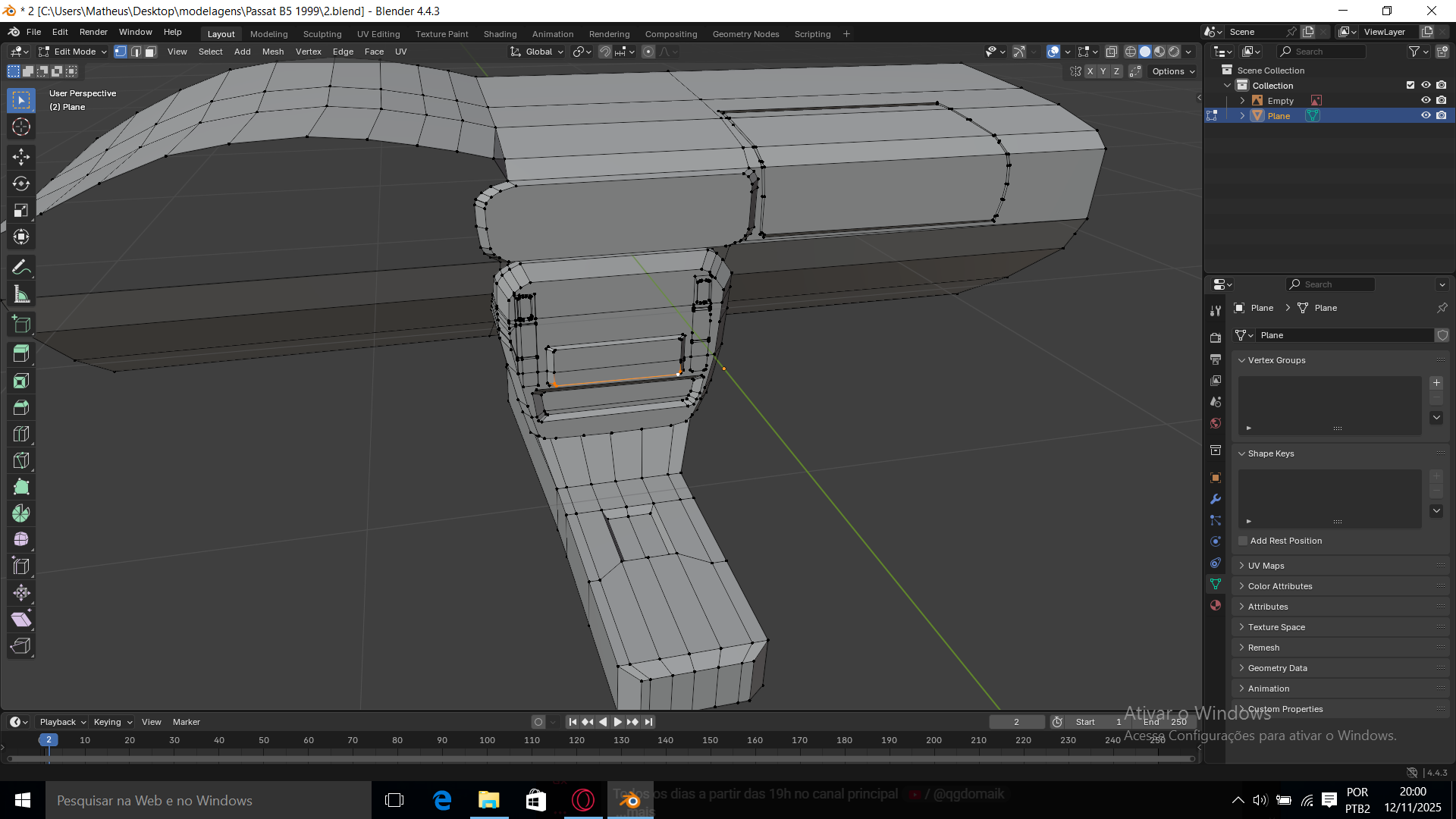1456x819 pixels.
Task: Expand the UV Maps panel
Action: point(1266,566)
